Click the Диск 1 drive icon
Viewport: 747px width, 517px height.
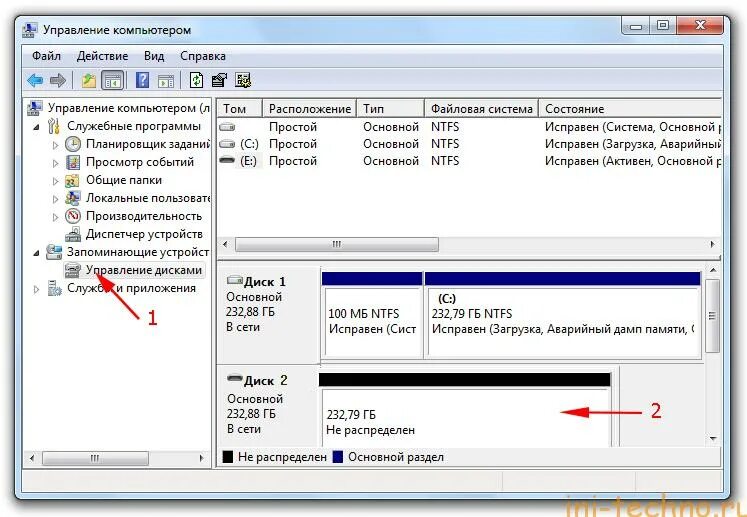234,280
